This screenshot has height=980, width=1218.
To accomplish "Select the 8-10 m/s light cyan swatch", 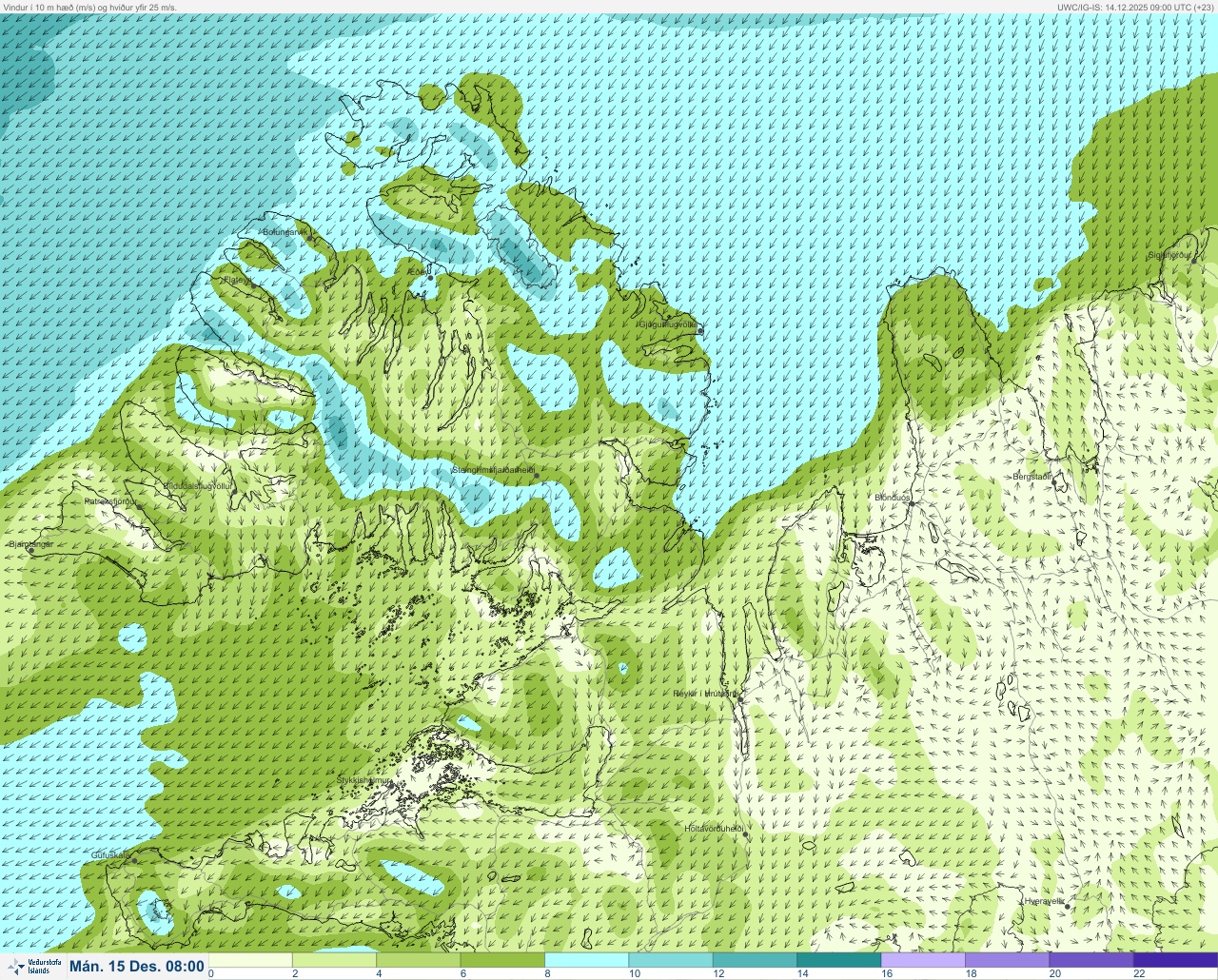I will pos(587,960).
